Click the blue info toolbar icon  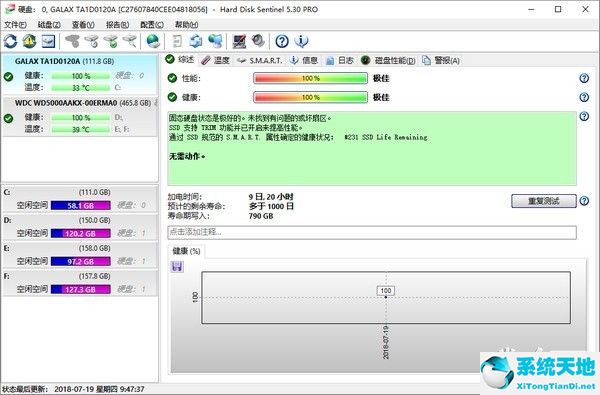click(301, 41)
